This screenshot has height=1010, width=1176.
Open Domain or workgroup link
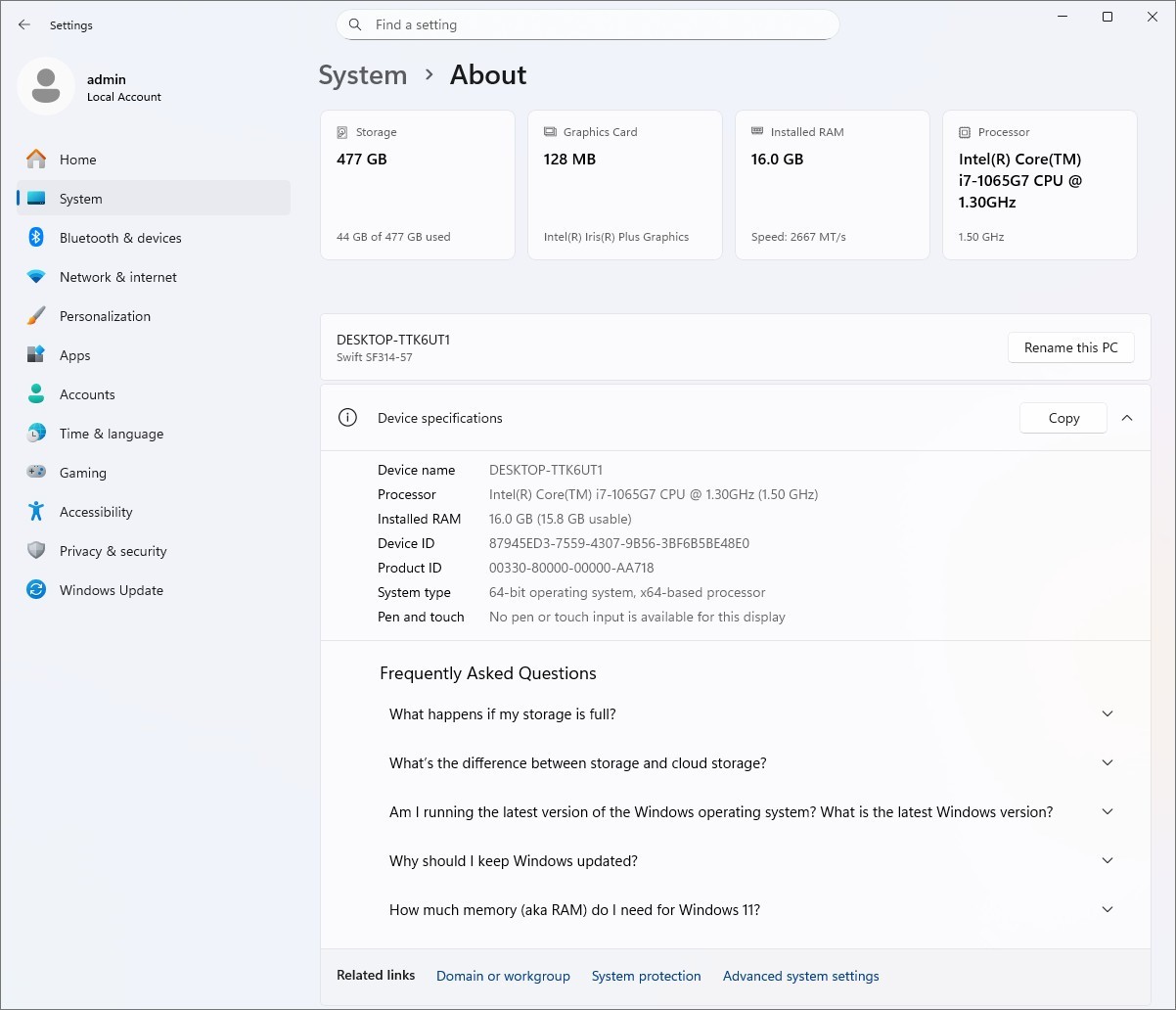(x=503, y=976)
